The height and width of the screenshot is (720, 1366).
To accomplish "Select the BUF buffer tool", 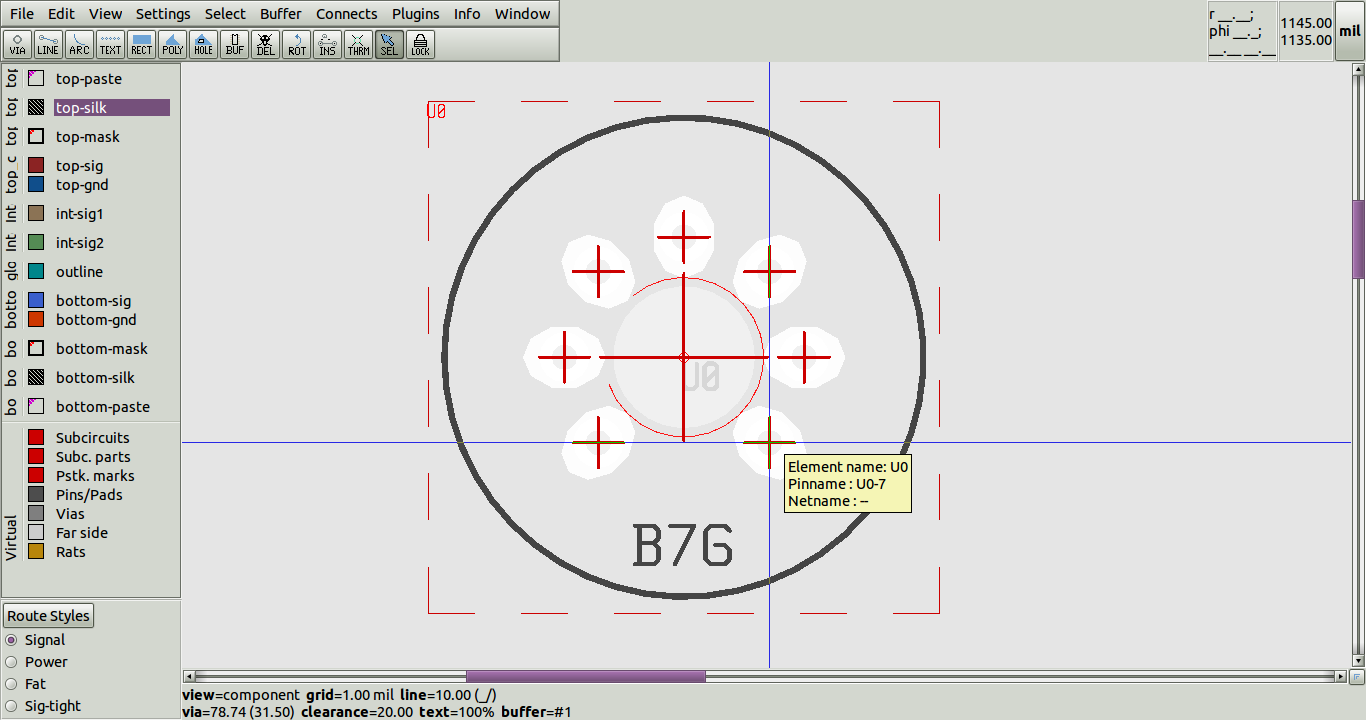I will [x=234, y=45].
